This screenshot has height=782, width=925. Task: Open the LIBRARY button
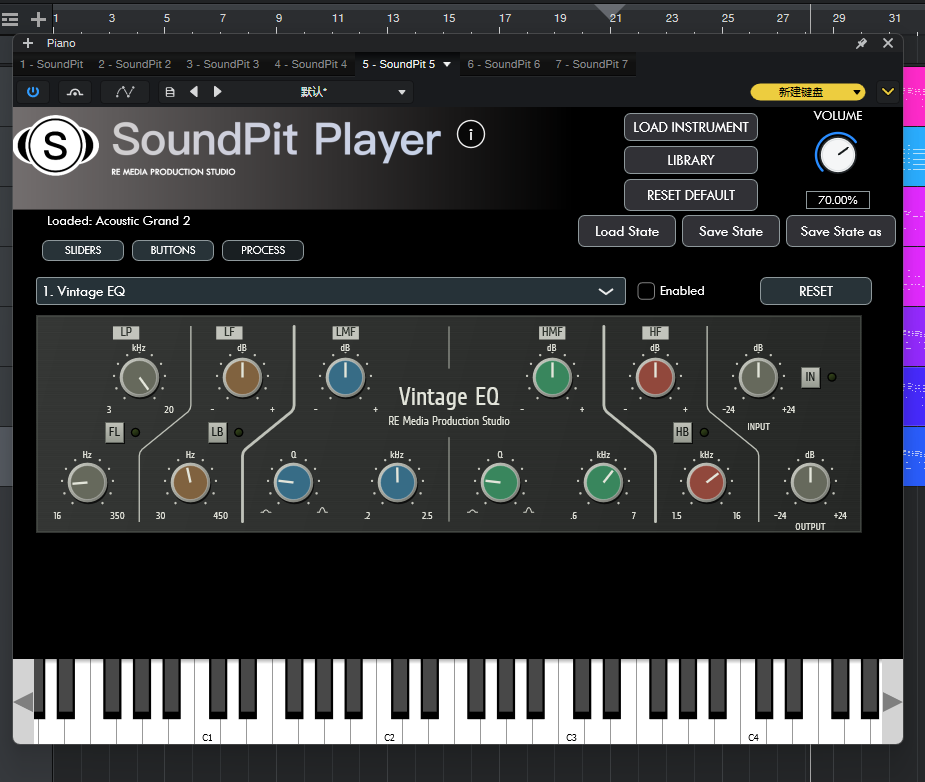[x=690, y=160]
